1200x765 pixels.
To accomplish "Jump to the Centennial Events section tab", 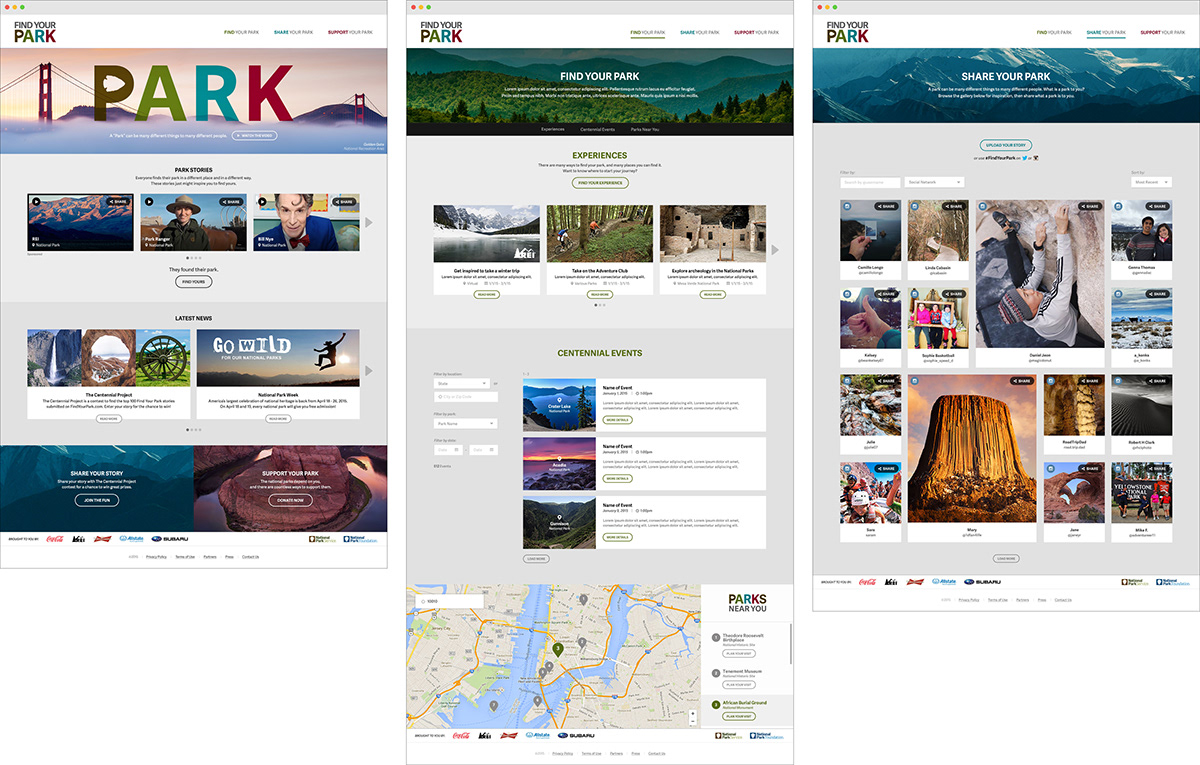I will tap(599, 129).
